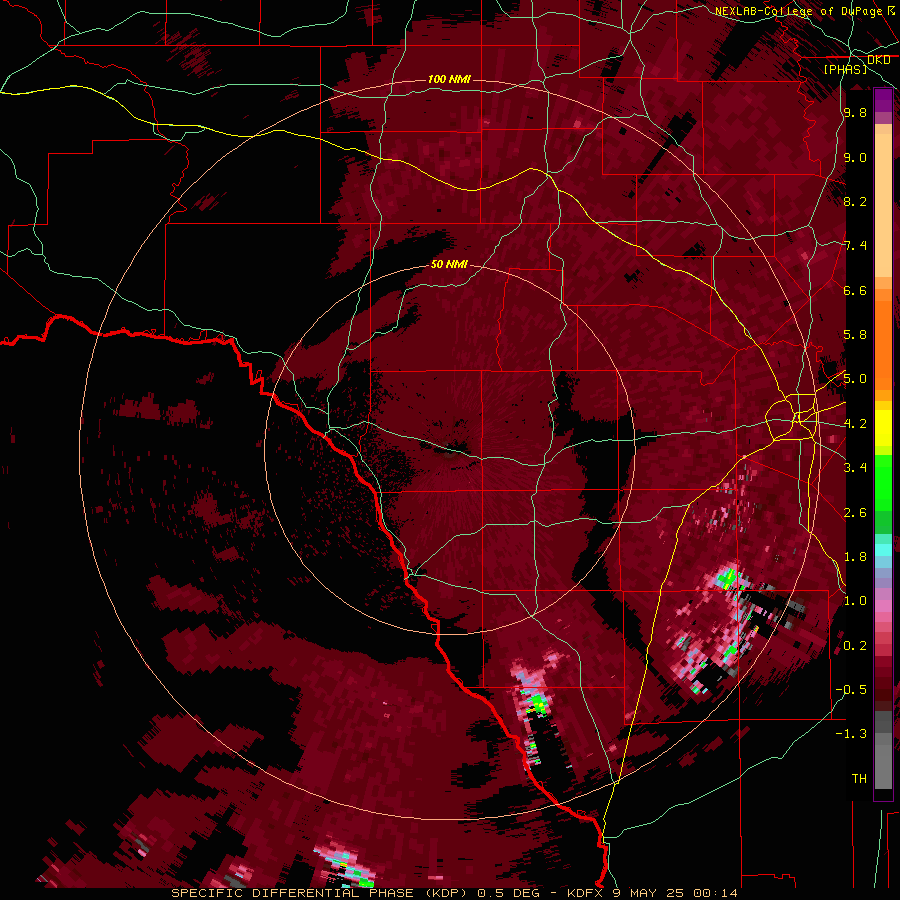Click the 2.6 value on the color scale
This screenshot has width=900, height=900.
point(855,512)
